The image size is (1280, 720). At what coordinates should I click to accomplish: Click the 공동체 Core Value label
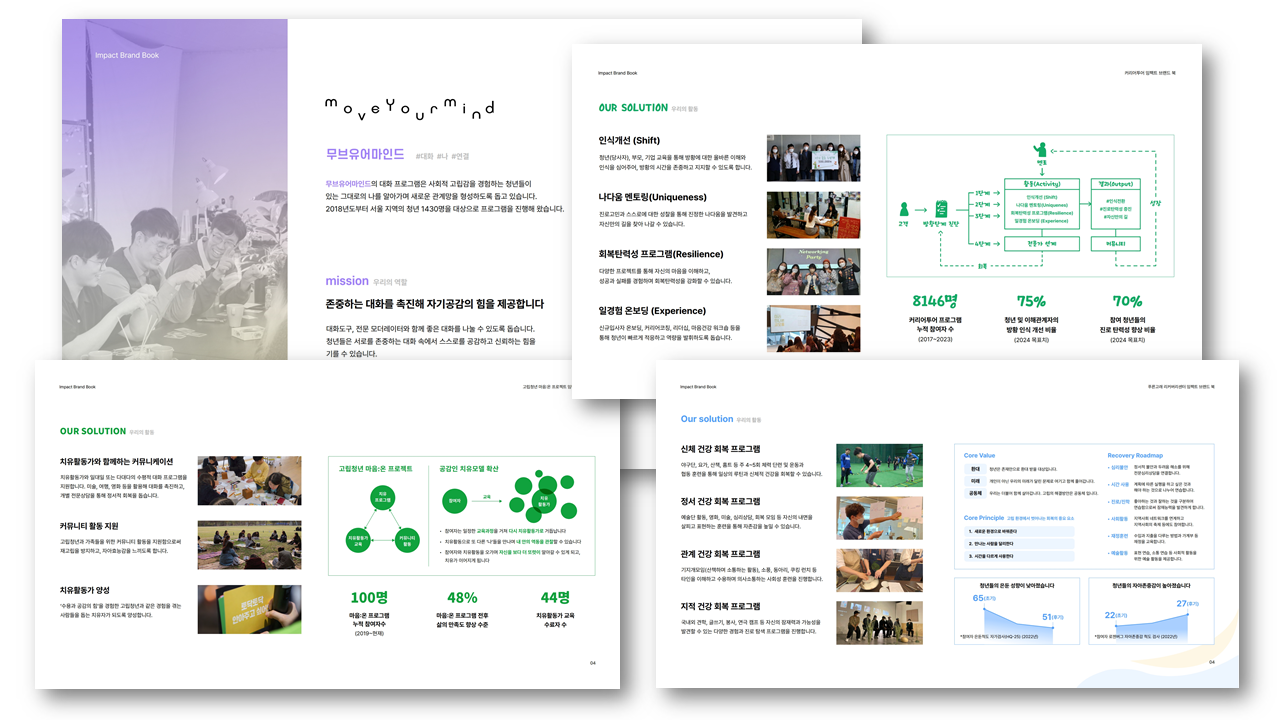(974, 493)
